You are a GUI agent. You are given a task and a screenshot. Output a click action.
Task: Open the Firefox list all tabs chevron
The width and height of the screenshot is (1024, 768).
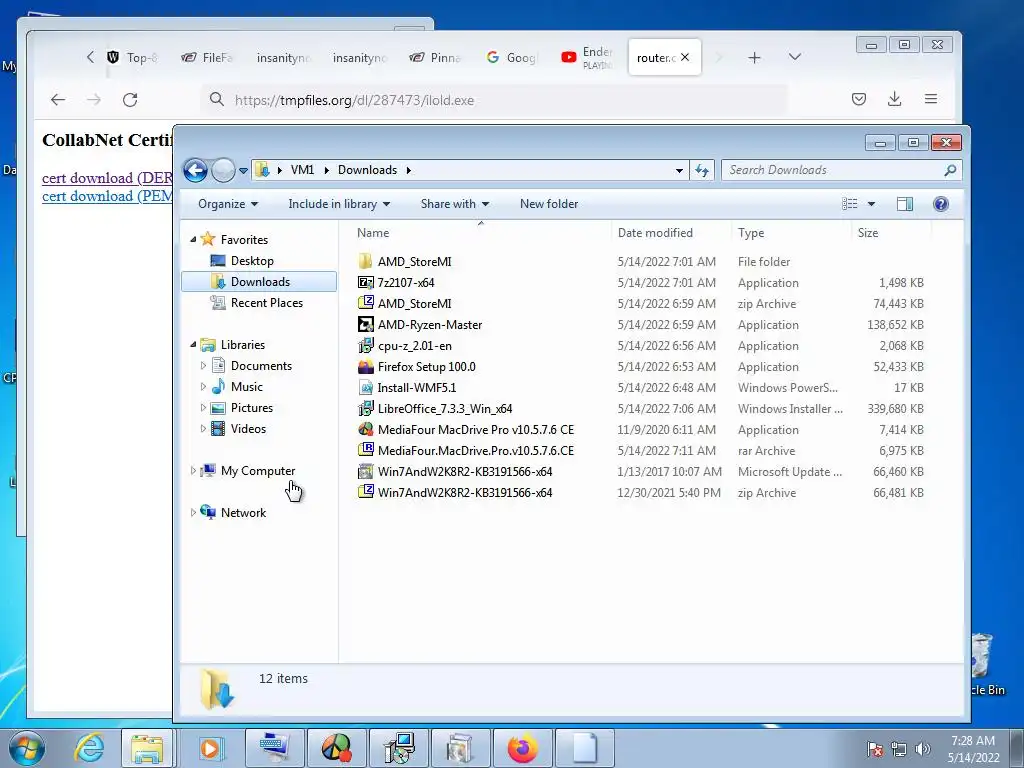[795, 57]
